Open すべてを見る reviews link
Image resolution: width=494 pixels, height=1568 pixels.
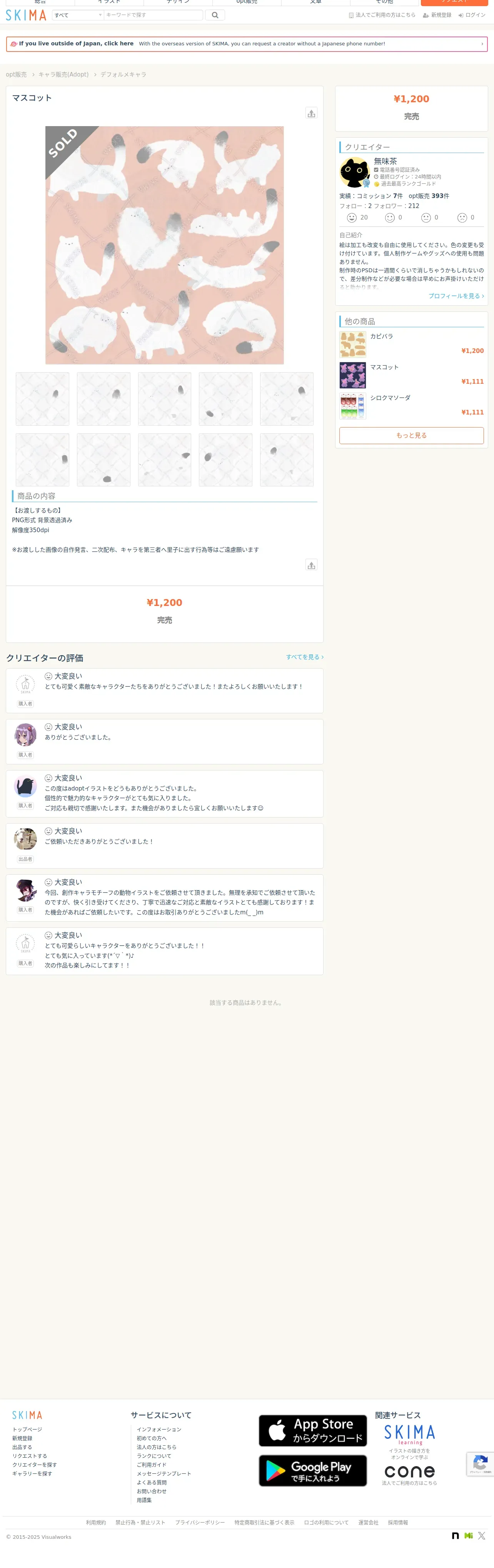[305, 657]
